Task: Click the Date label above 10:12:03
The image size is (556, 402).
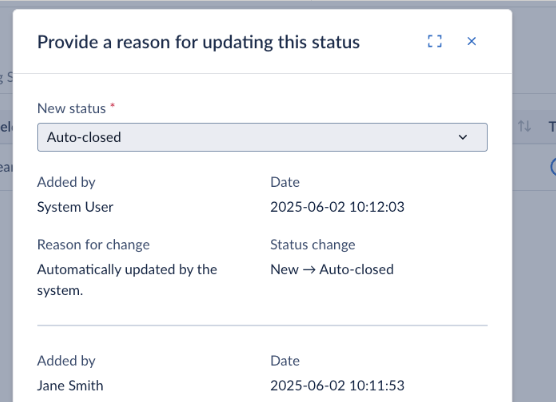Action: pyautogui.click(x=285, y=182)
